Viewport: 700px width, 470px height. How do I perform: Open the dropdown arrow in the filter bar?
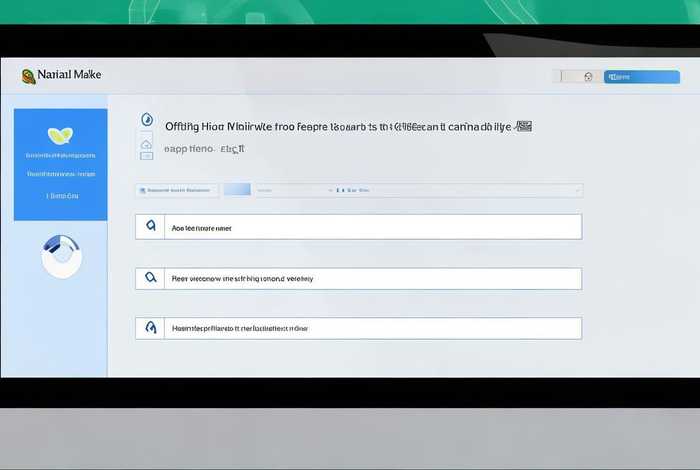[x=330, y=189]
